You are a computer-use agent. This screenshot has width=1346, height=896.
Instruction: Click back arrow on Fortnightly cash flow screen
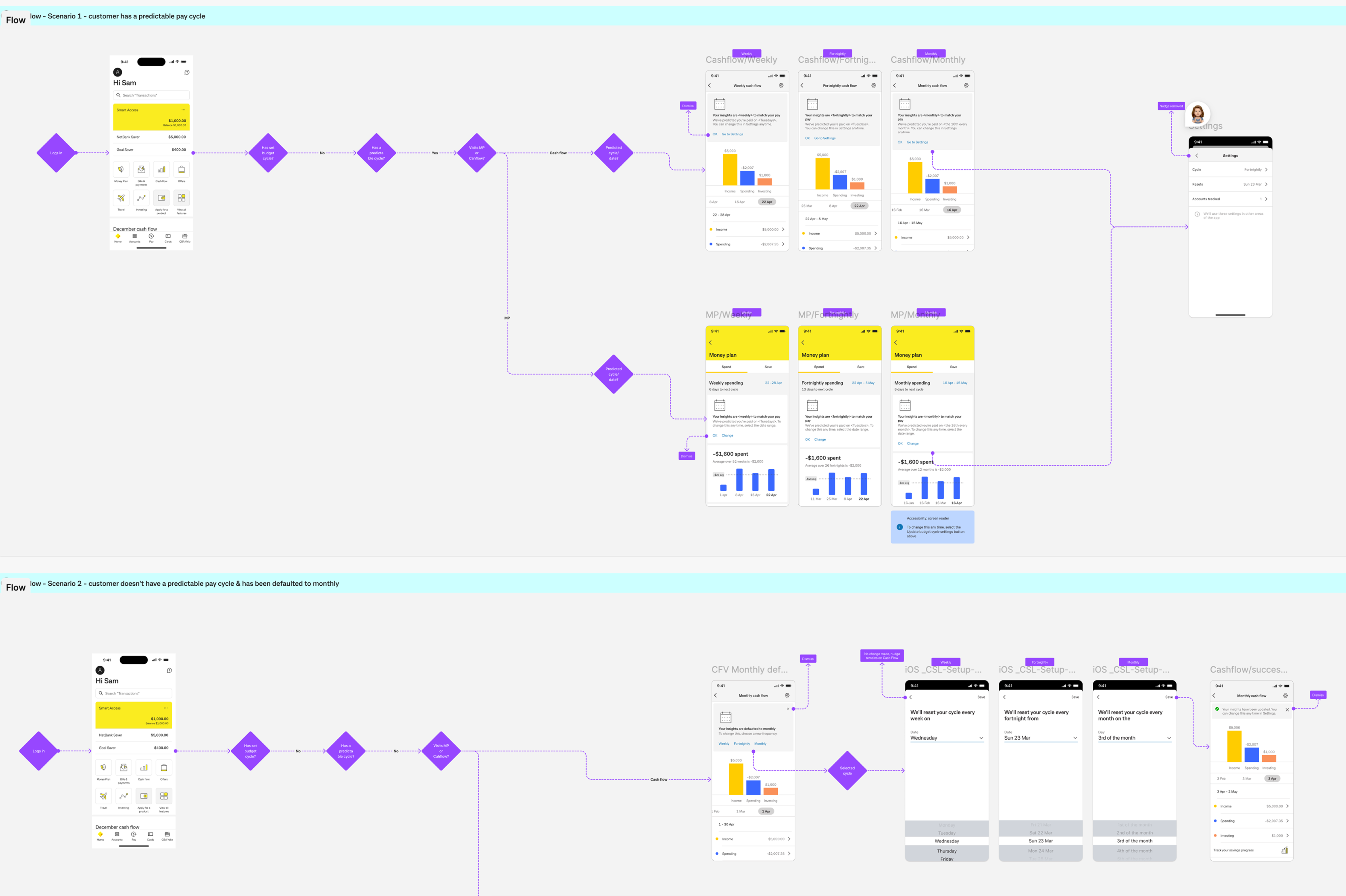(803, 86)
